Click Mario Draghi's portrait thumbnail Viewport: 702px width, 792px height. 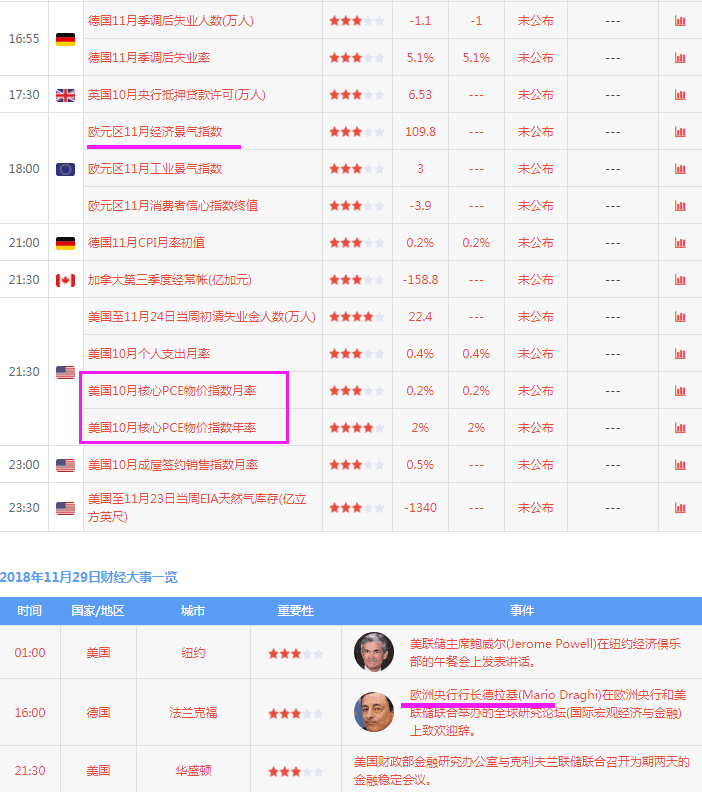click(374, 712)
